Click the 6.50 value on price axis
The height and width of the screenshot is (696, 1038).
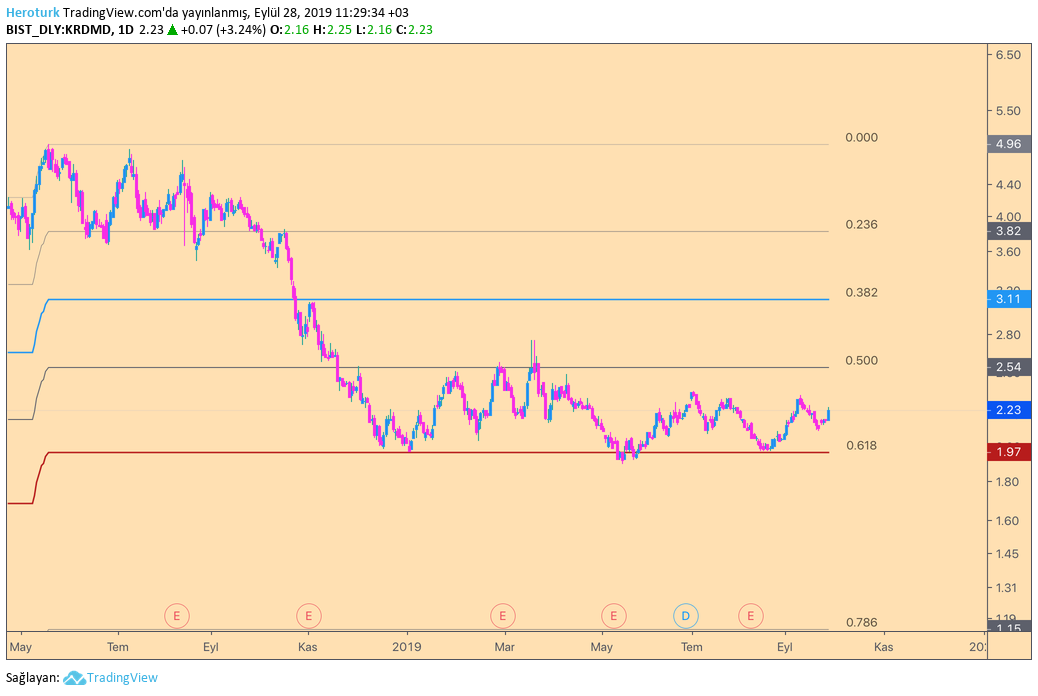pyautogui.click(x=1008, y=55)
